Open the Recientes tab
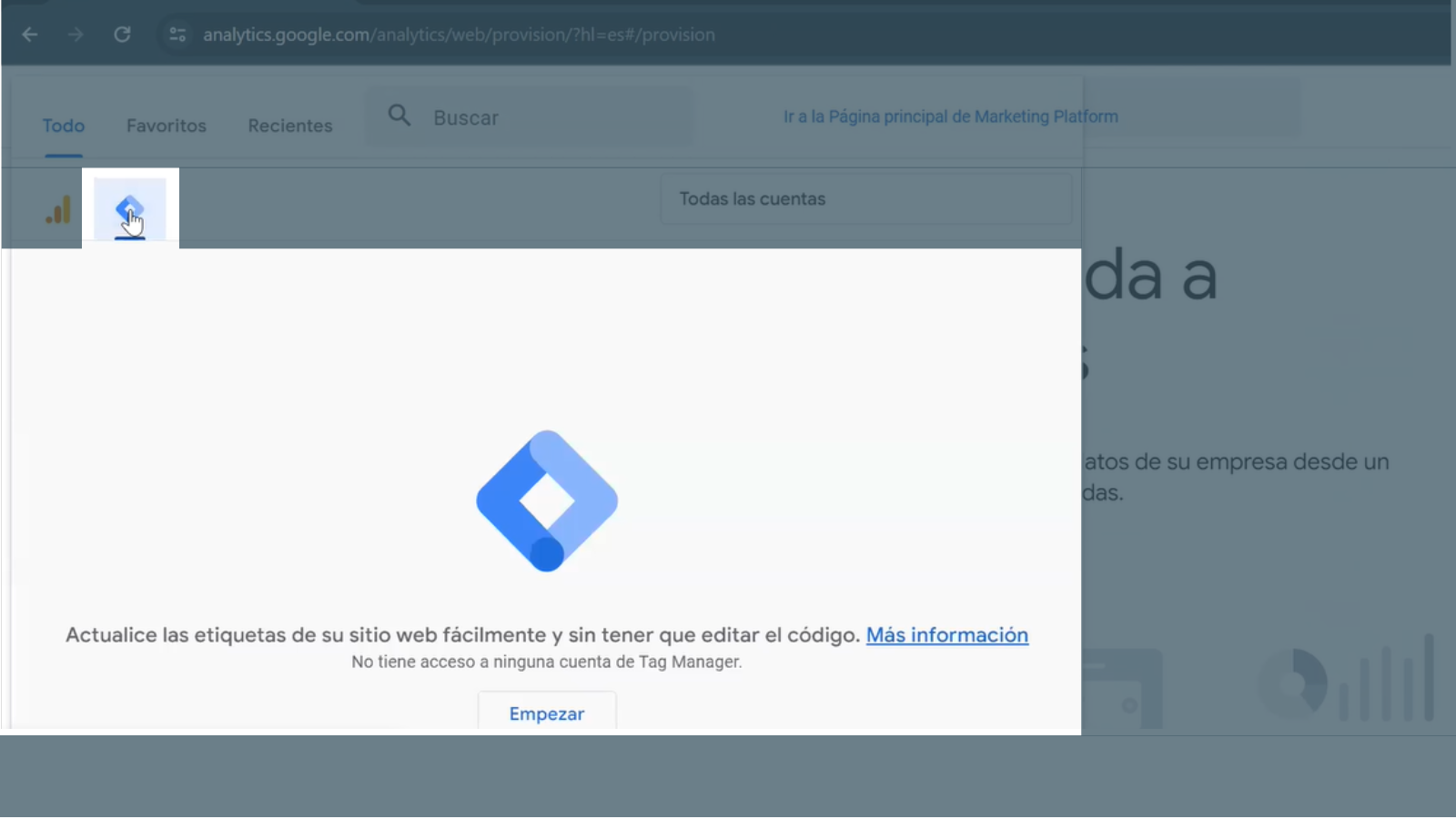1456x819 pixels. 290,126
